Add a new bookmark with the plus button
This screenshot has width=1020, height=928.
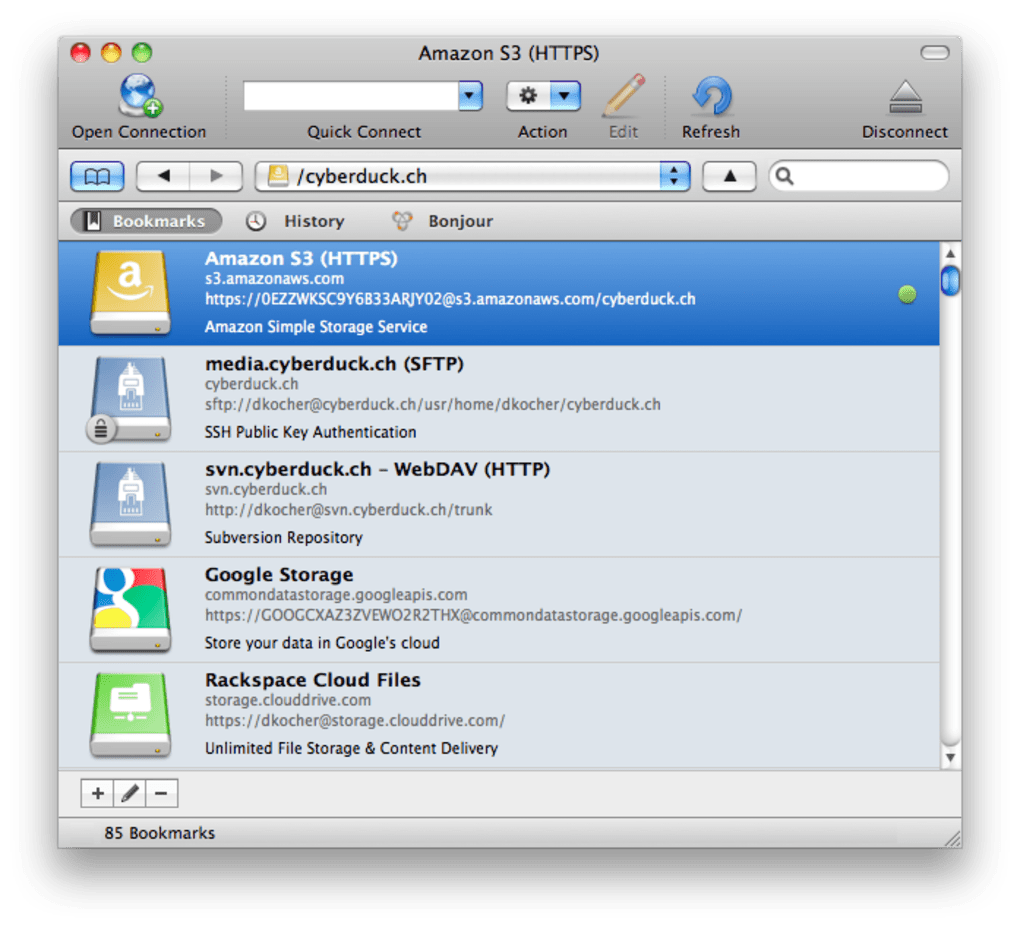coord(96,793)
